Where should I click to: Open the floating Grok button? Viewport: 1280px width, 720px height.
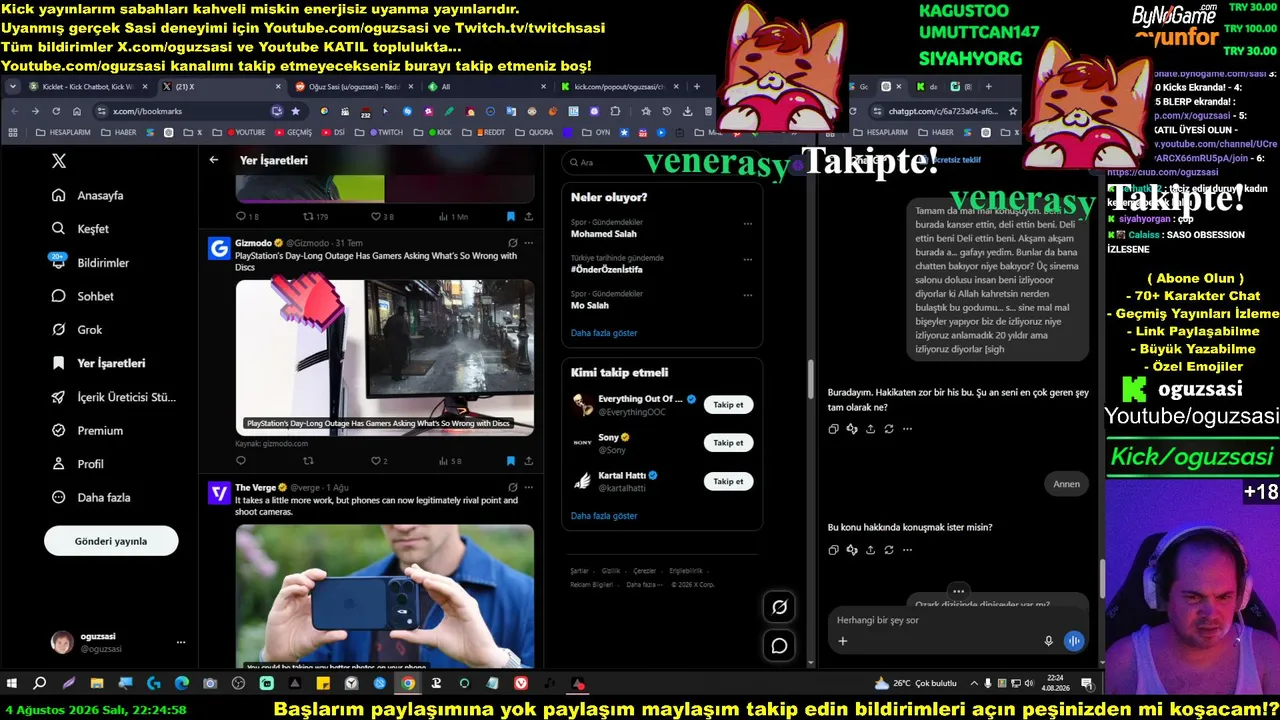[779, 607]
